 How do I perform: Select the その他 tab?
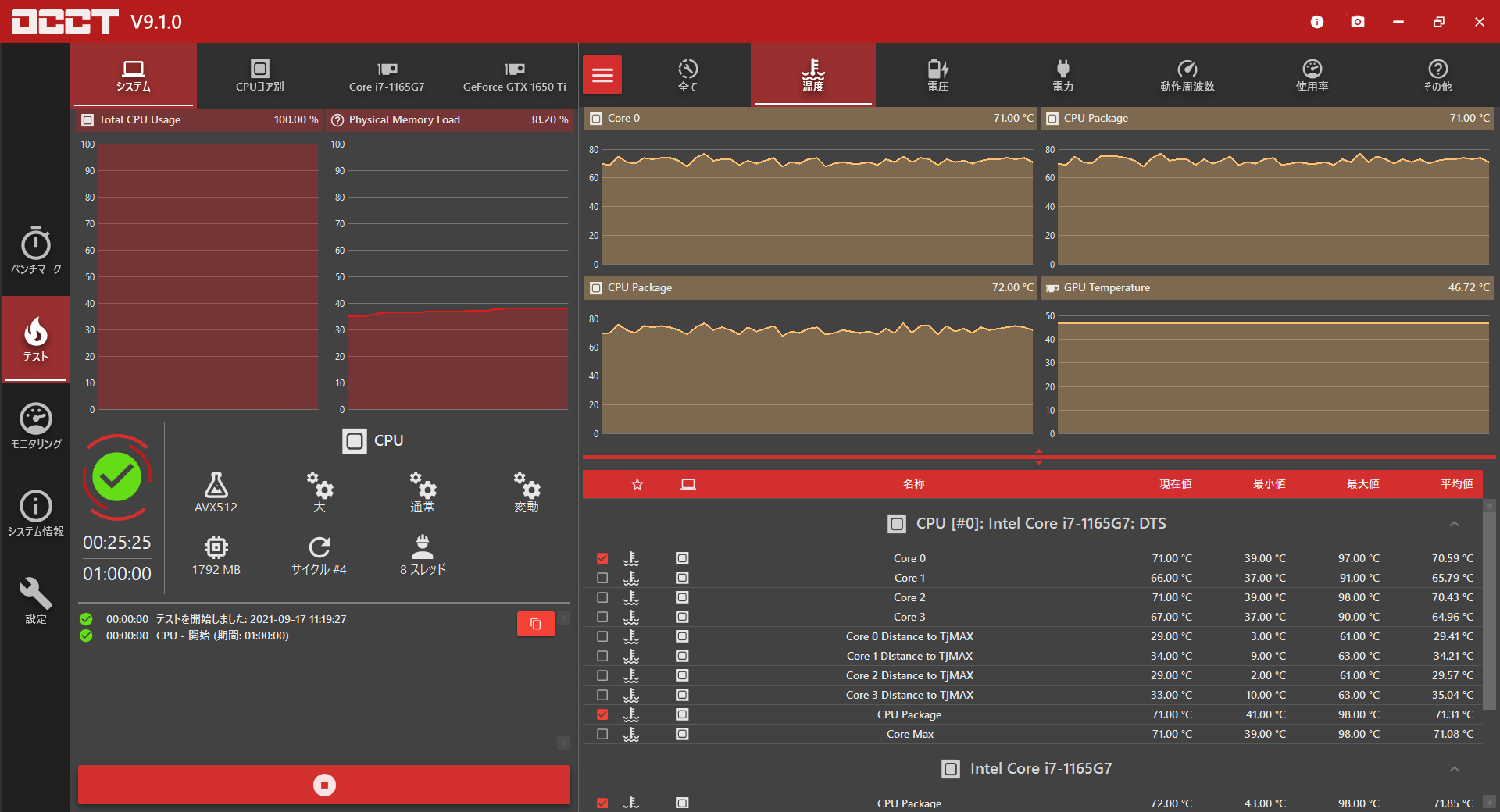(1437, 75)
